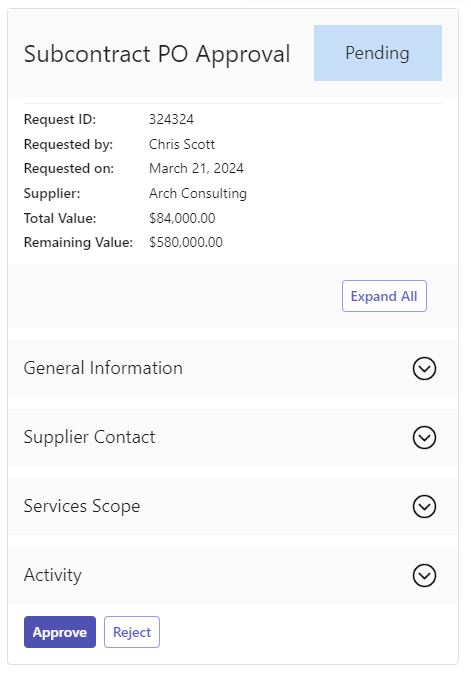Click Expand All to open sections

pos(384,296)
